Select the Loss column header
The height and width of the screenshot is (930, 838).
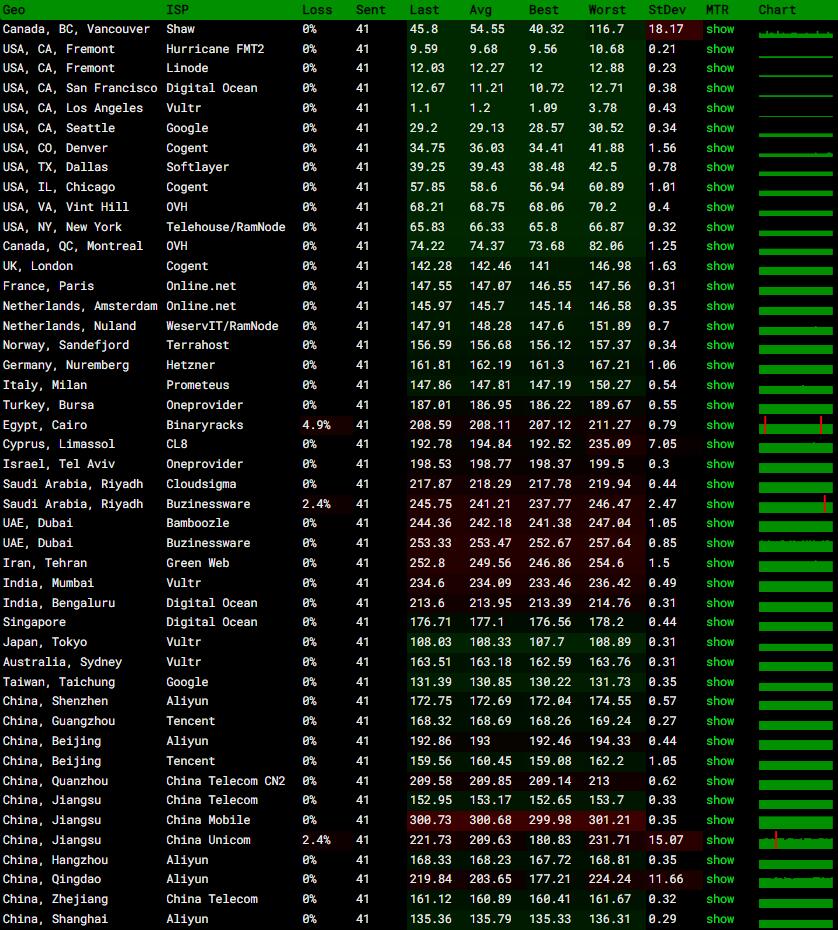pos(317,10)
